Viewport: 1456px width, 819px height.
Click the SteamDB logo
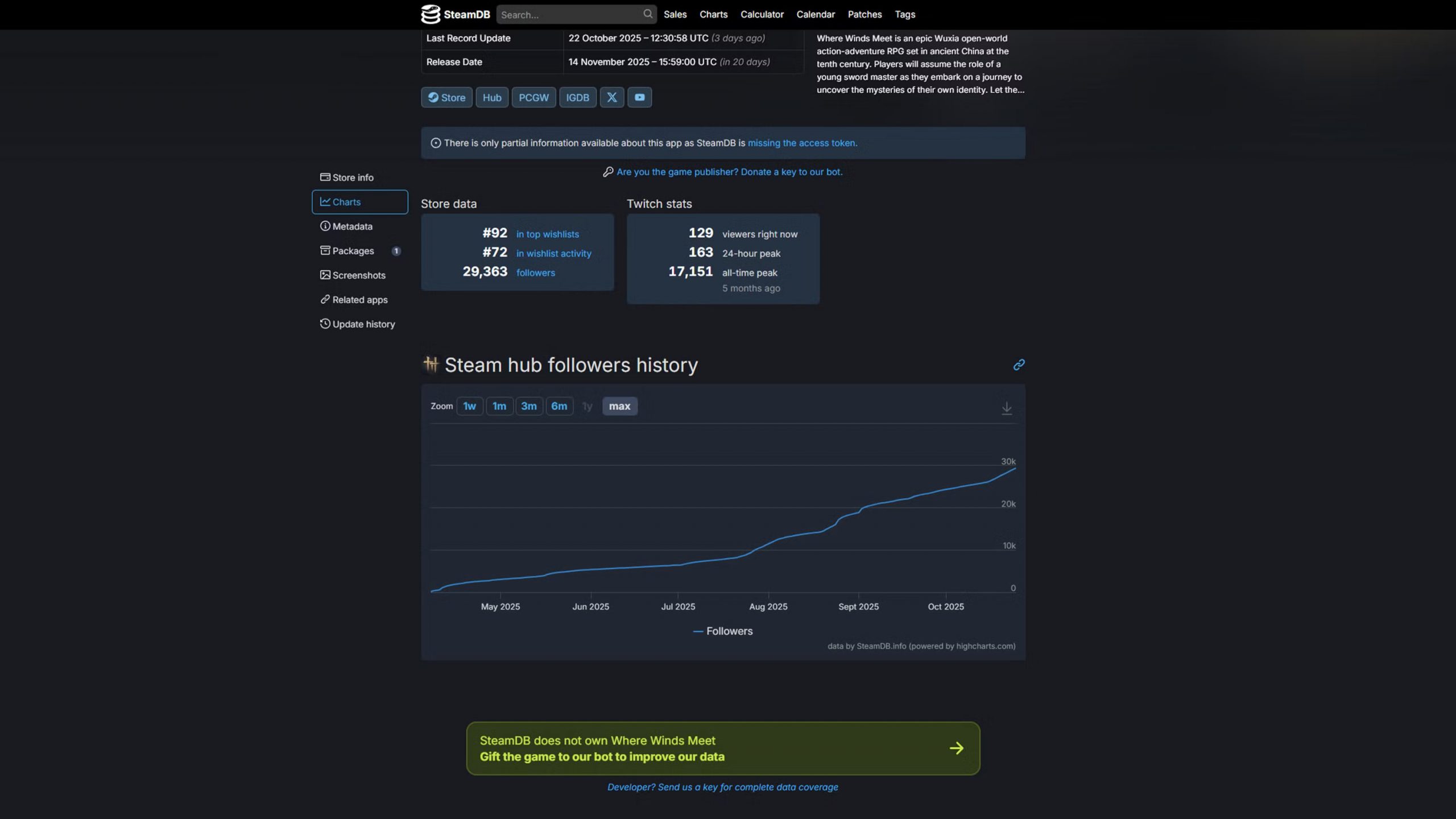coord(453,14)
